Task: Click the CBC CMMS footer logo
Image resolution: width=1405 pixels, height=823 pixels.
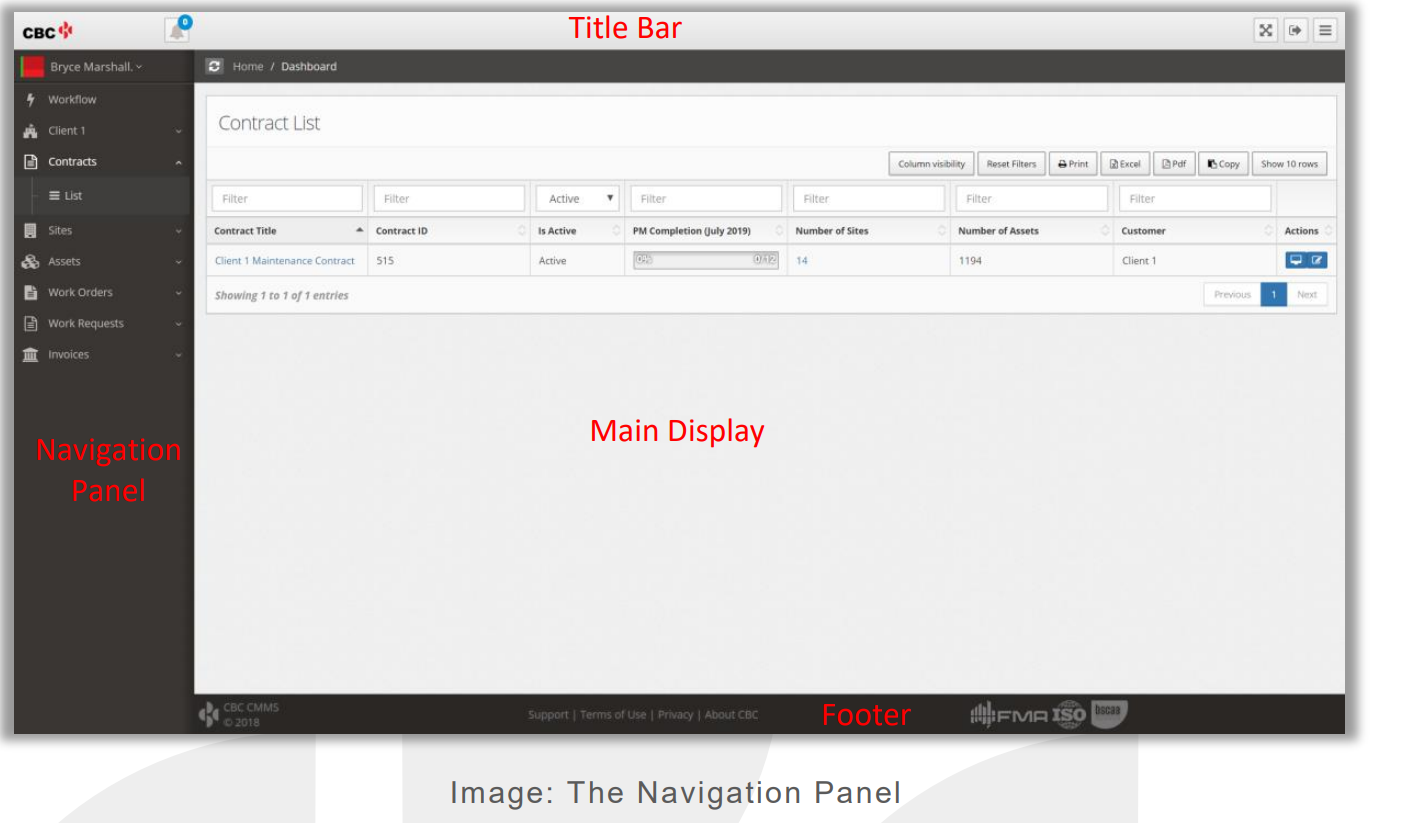Action: (x=209, y=714)
